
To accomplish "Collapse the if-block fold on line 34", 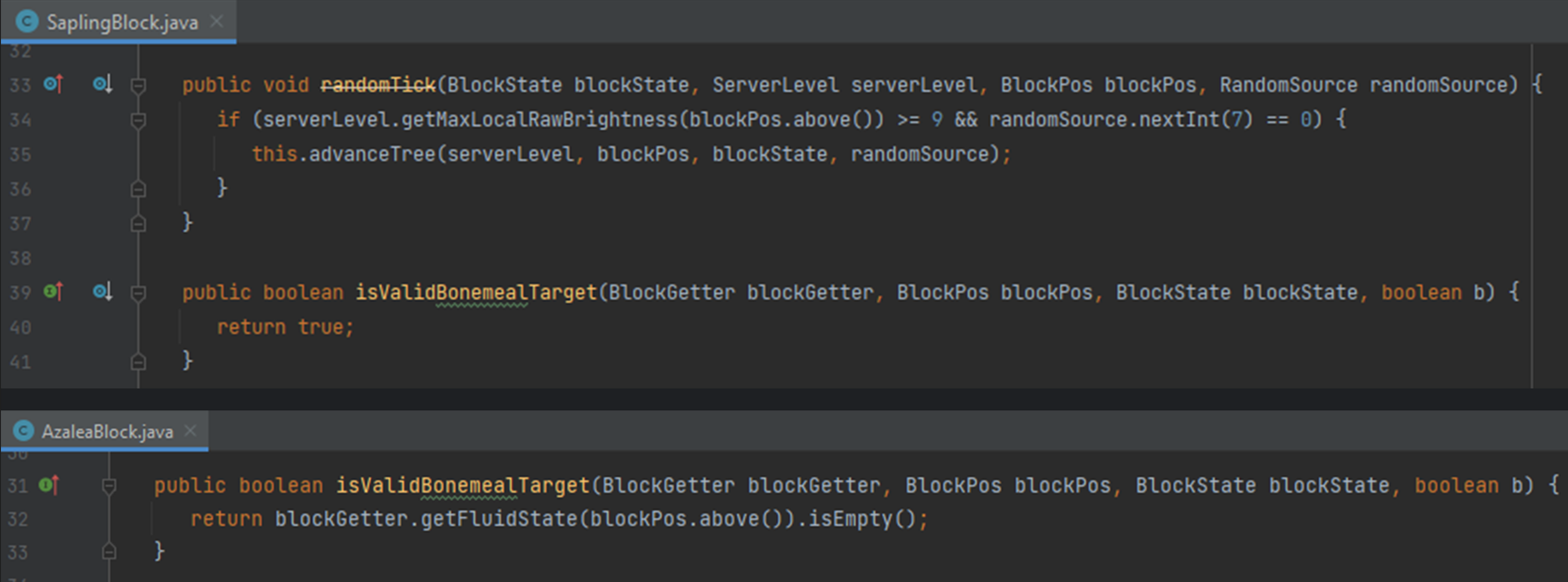I will (138, 120).
